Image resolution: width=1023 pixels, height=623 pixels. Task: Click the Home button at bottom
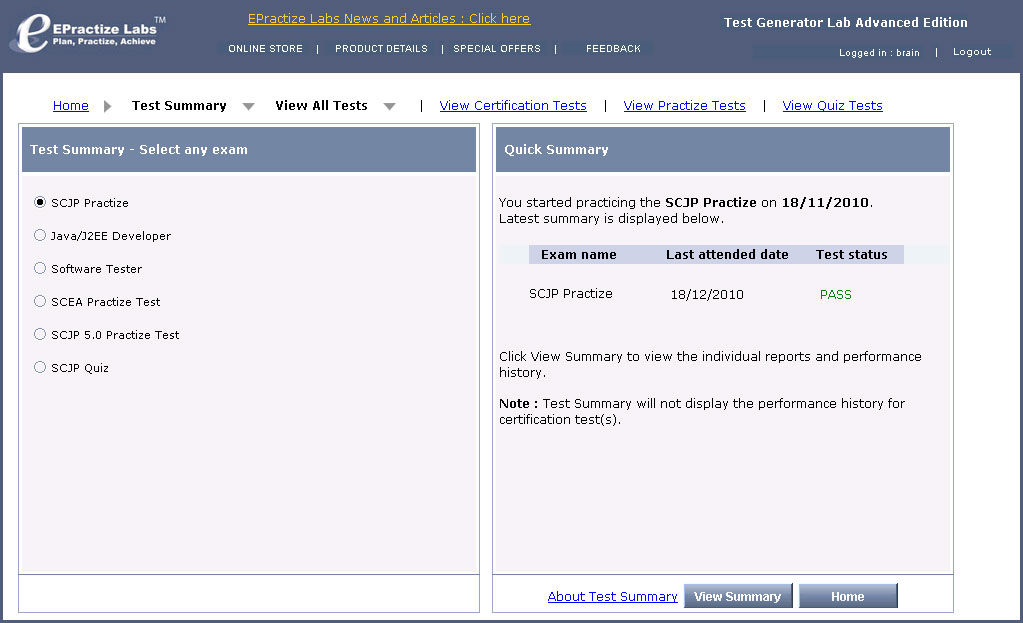click(848, 596)
